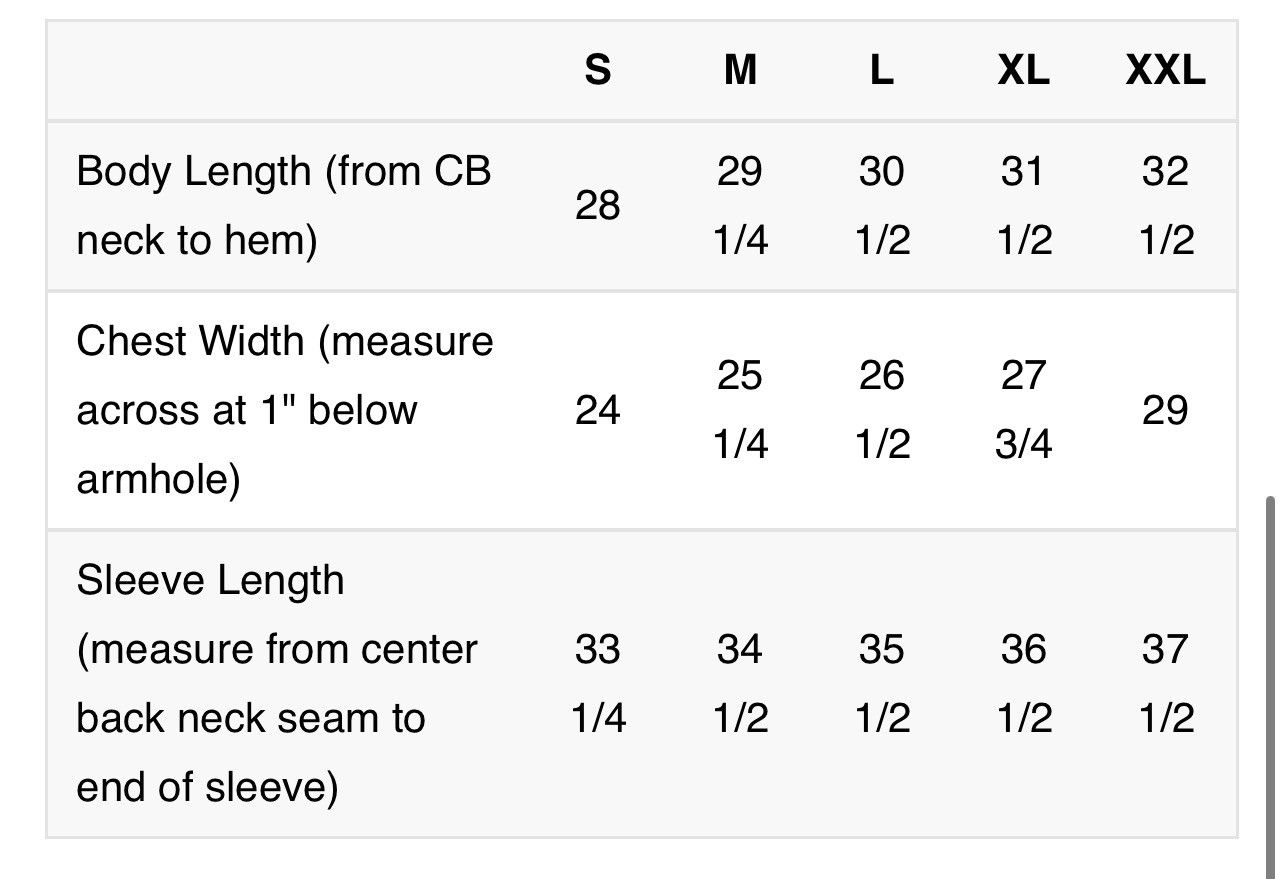
Task: Click chest width value 24 for S
Action: click(598, 410)
